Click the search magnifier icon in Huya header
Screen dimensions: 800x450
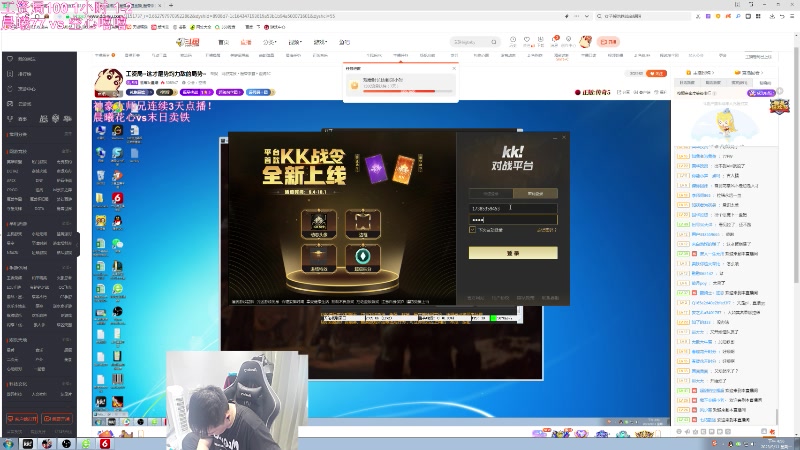[x=494, y=42]
